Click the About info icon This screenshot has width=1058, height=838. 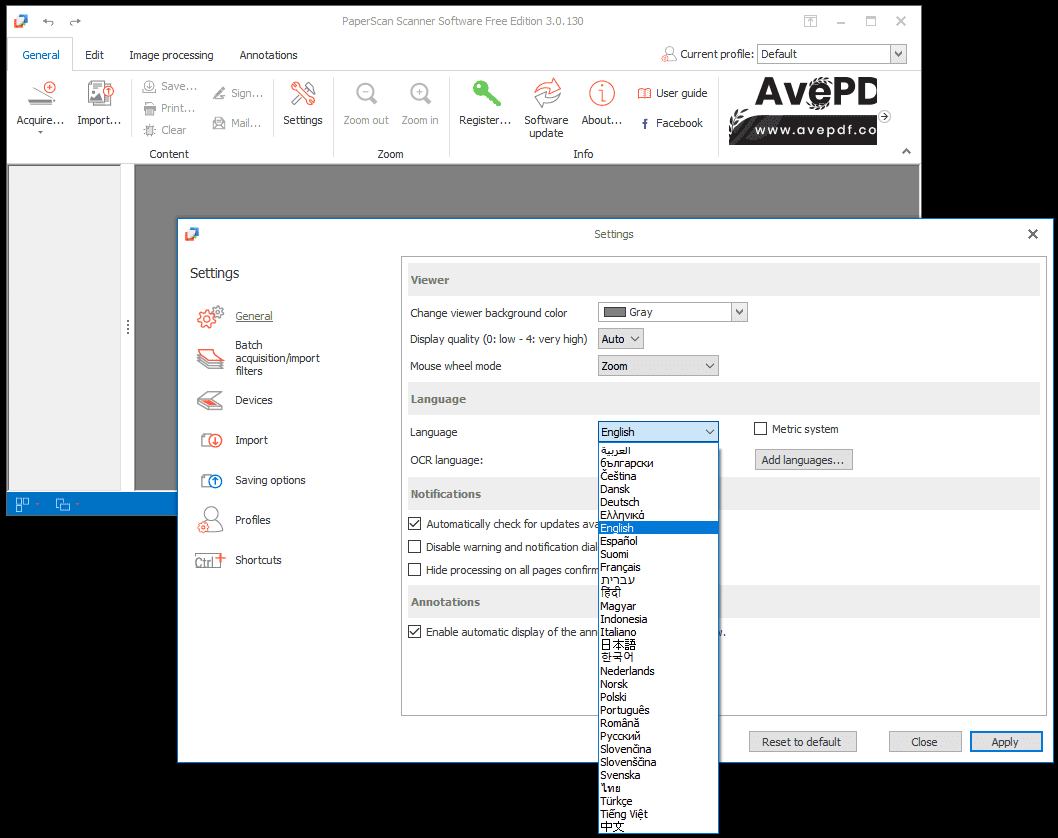click(x=601, y=93)
